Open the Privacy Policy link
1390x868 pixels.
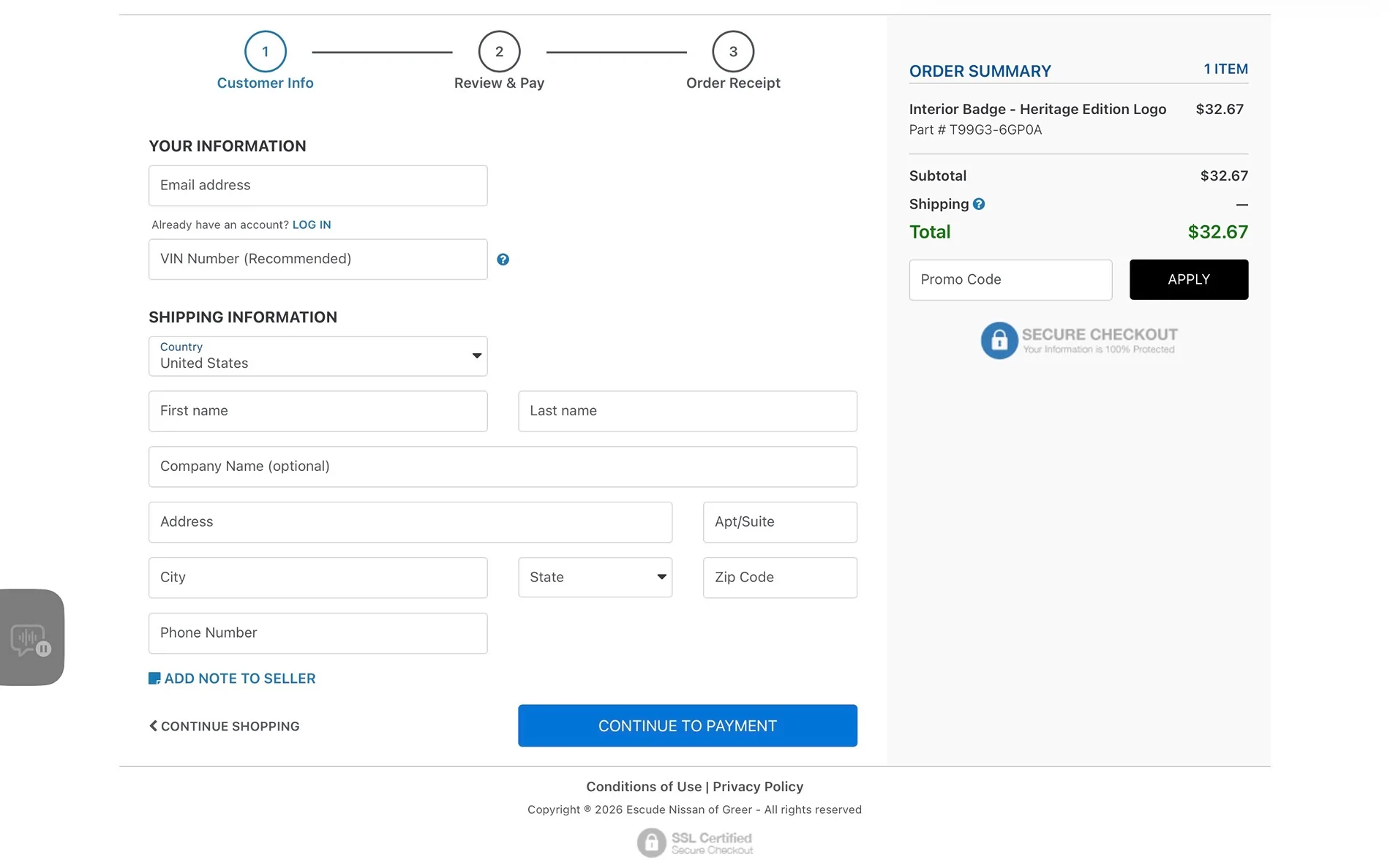758,787
